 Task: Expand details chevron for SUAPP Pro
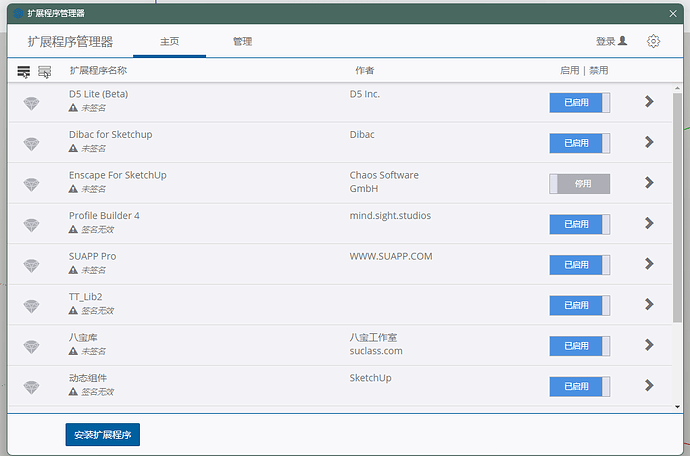point(649,264)
